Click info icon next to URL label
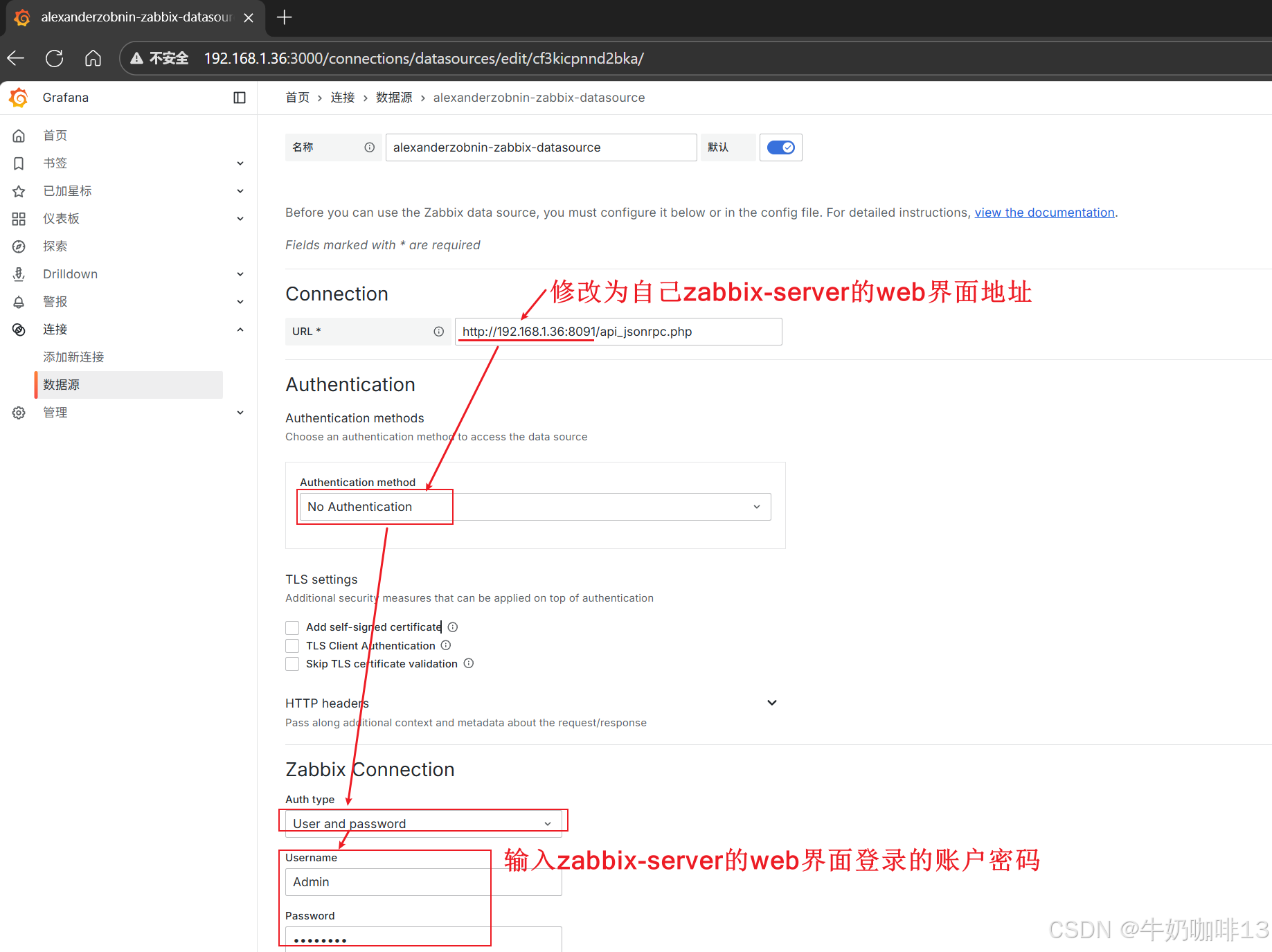The width and height of the screenshot is (1272, 952). (x=439, y=332)
